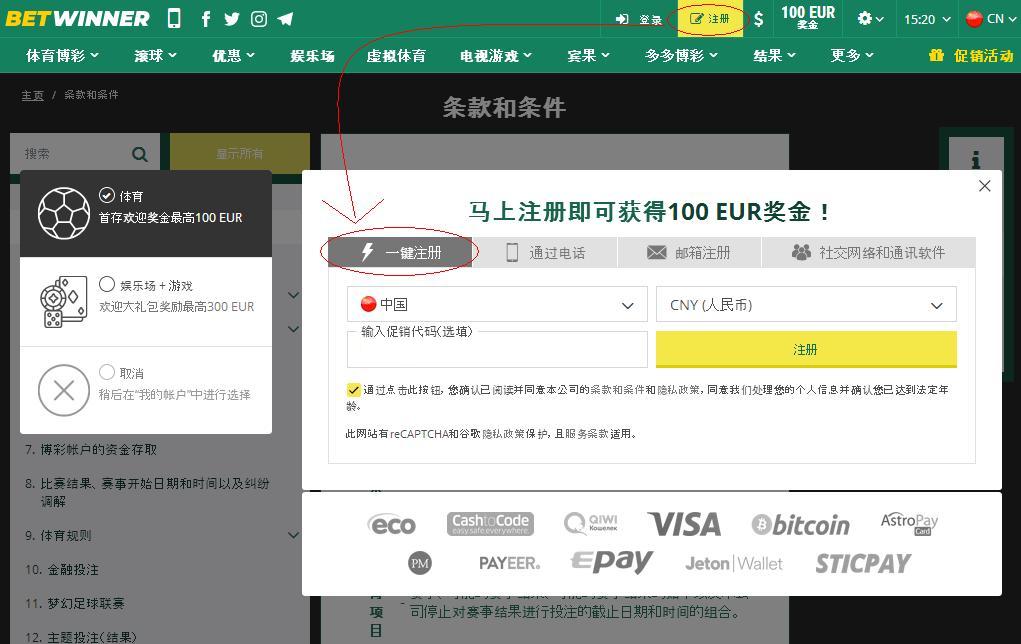Click the 显示所有 show all button
Image resolution: width=1021 pixels, height=644 pixels.
pyautogui.click(x=240, y=154)
